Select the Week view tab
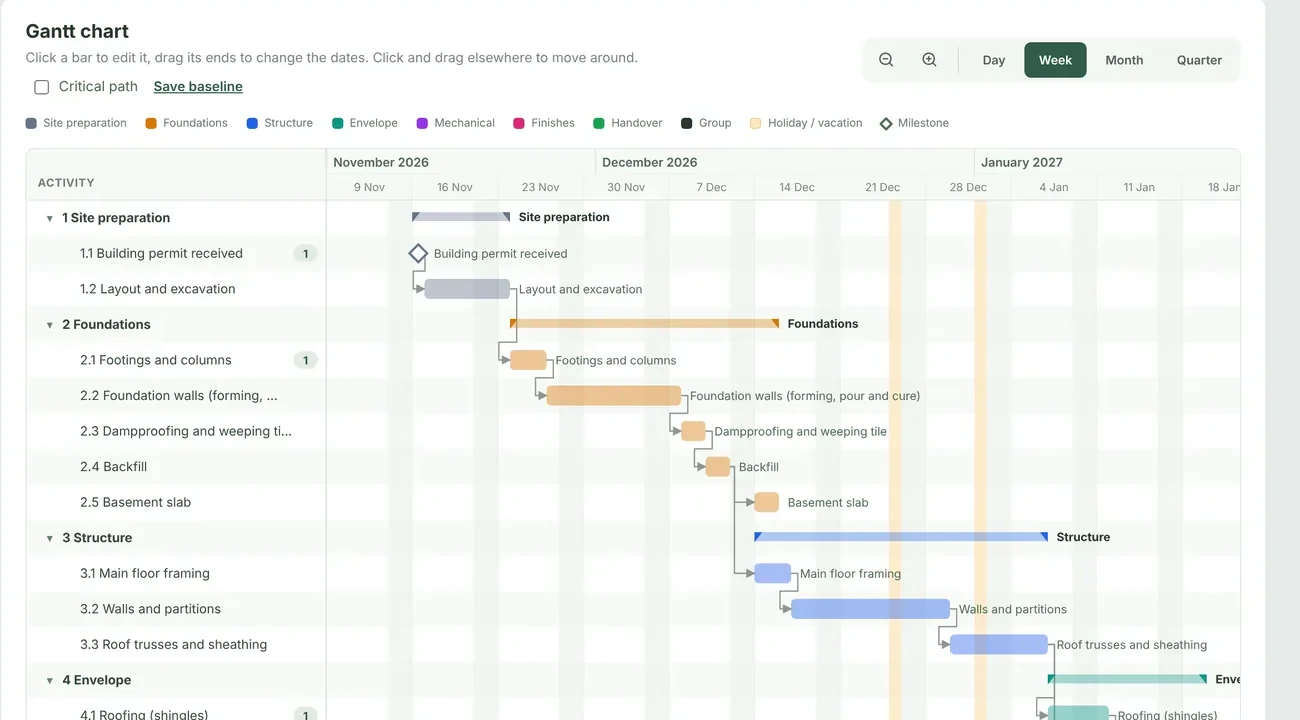Viewport: 1300px width, 720px height. click(1055, 60)
